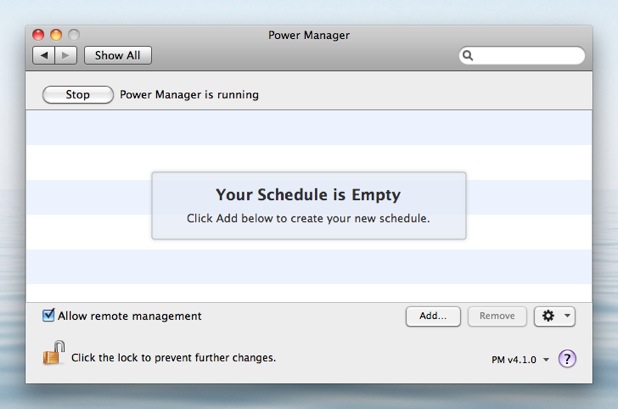
Task: Minimize window with the yellow button
Action: point(56,35)
